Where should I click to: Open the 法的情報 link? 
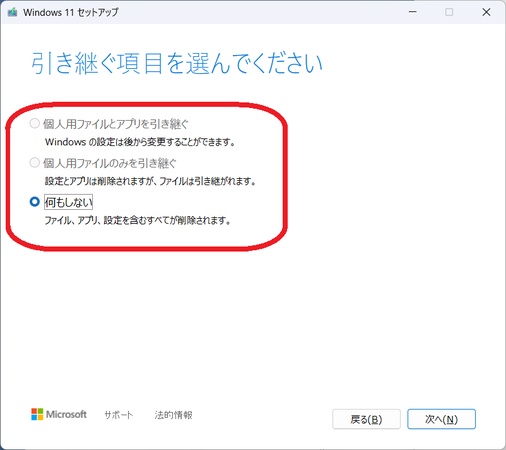click(x=173, y=415)
